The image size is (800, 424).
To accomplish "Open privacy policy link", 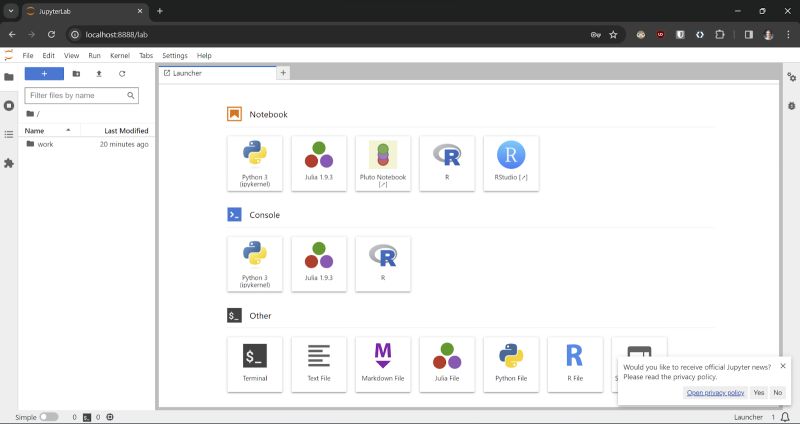I will [x=715, y=392].
